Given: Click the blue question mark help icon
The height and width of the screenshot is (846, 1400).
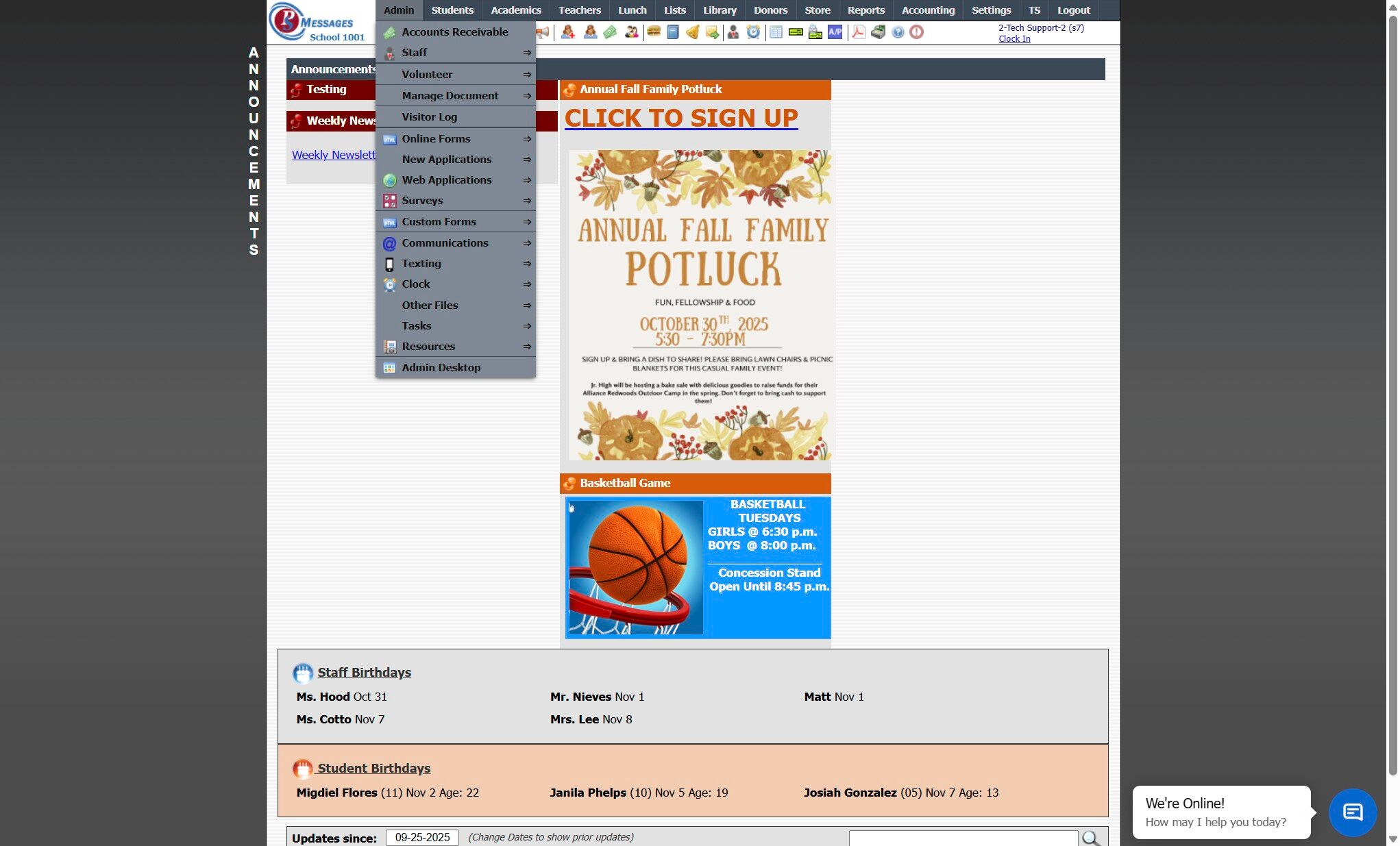Looking at the screenshot, I should (898, 32).
